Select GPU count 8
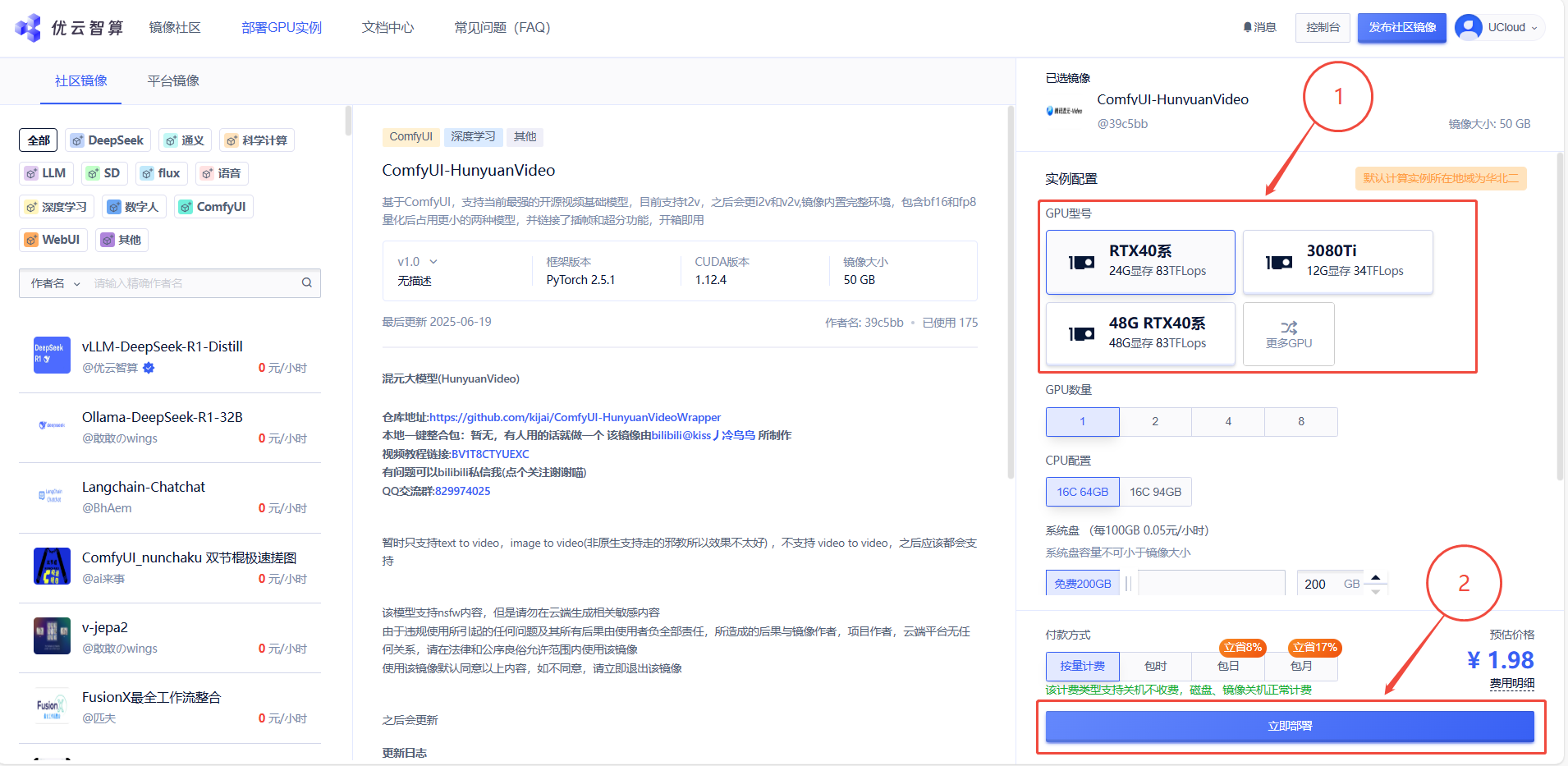This screenshot has height=766, width=1568. [1301, 421]
